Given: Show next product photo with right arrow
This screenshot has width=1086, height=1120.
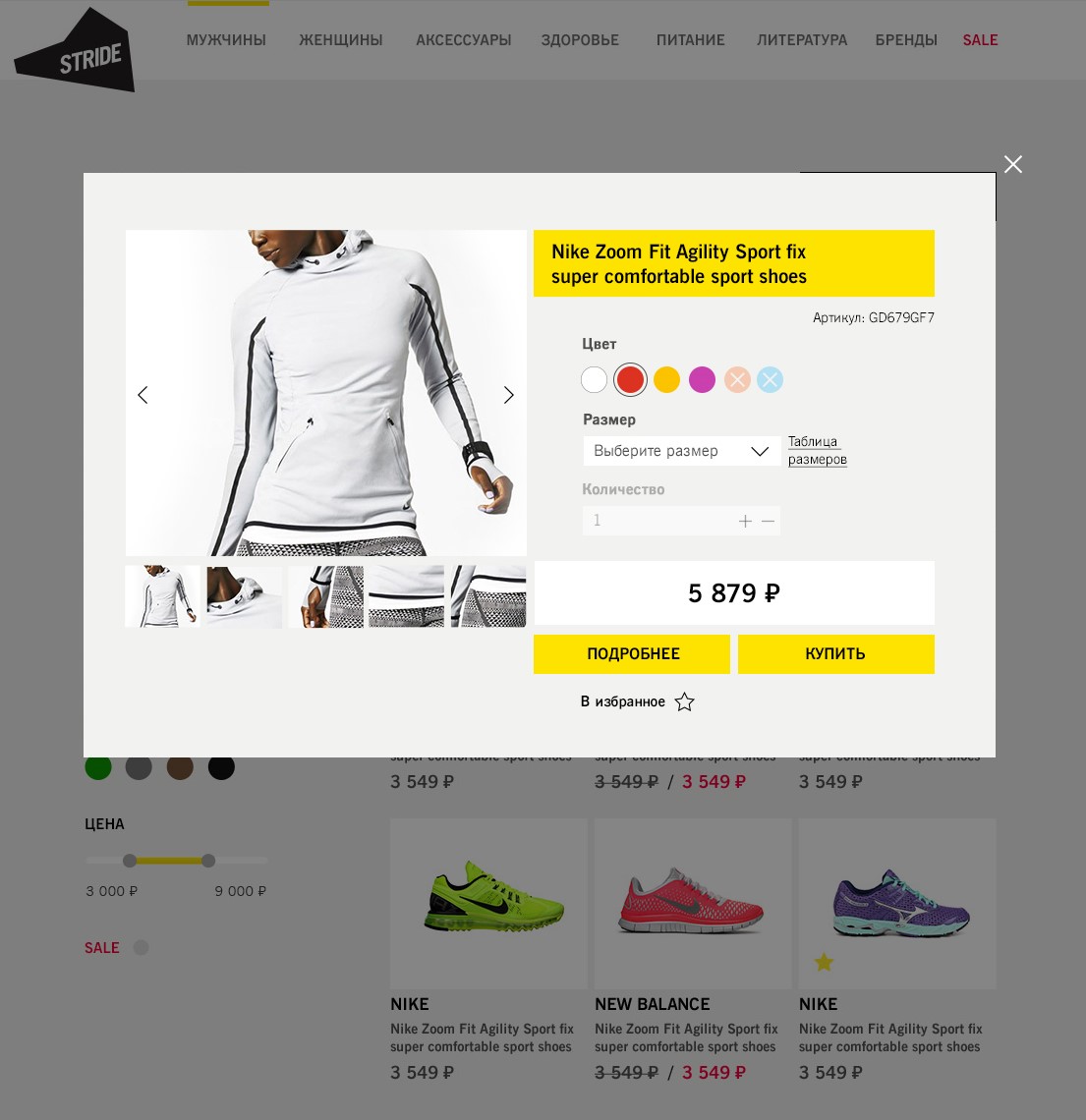Looking at the screenshot, I should pos(509,395).
